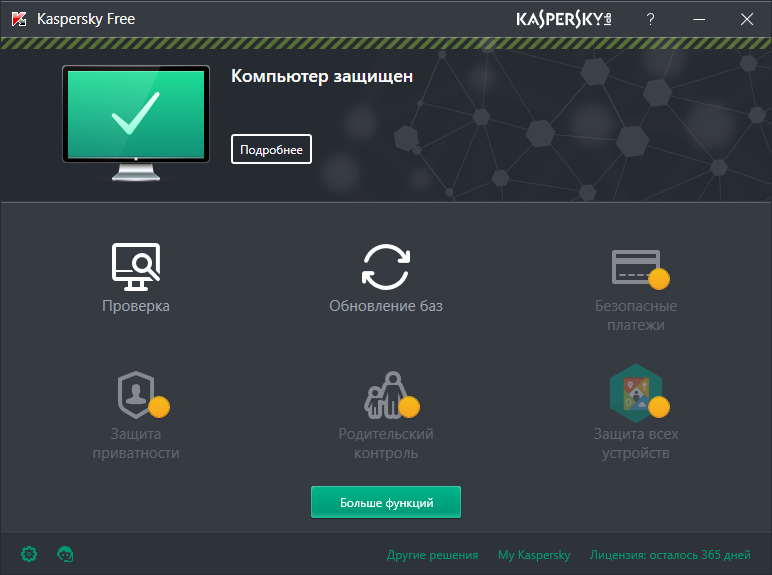Viewport: 772px width, 575px height.
Task: Click the Проверка scan icon
Action: tap(136, 267)
